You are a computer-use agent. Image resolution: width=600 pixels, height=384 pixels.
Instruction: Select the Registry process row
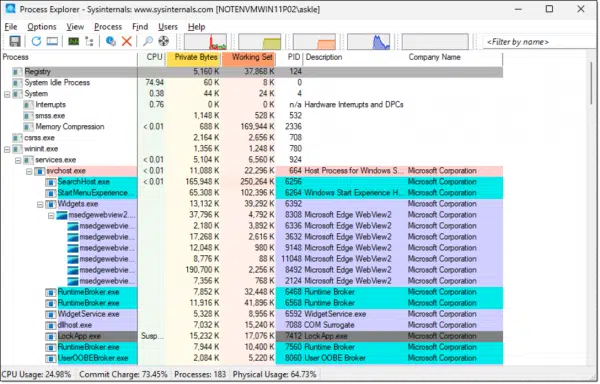tap(252, 72)
